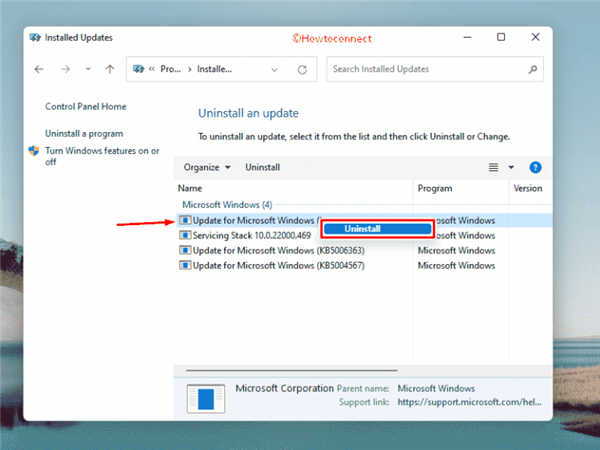Click the Back navigation arrow
600x450 pixels.
tap(39, 69)
